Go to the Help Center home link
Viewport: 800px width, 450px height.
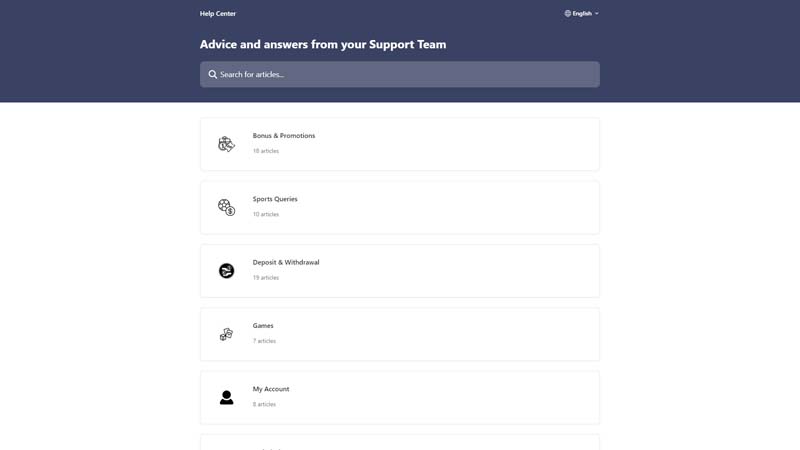point(218,14)
